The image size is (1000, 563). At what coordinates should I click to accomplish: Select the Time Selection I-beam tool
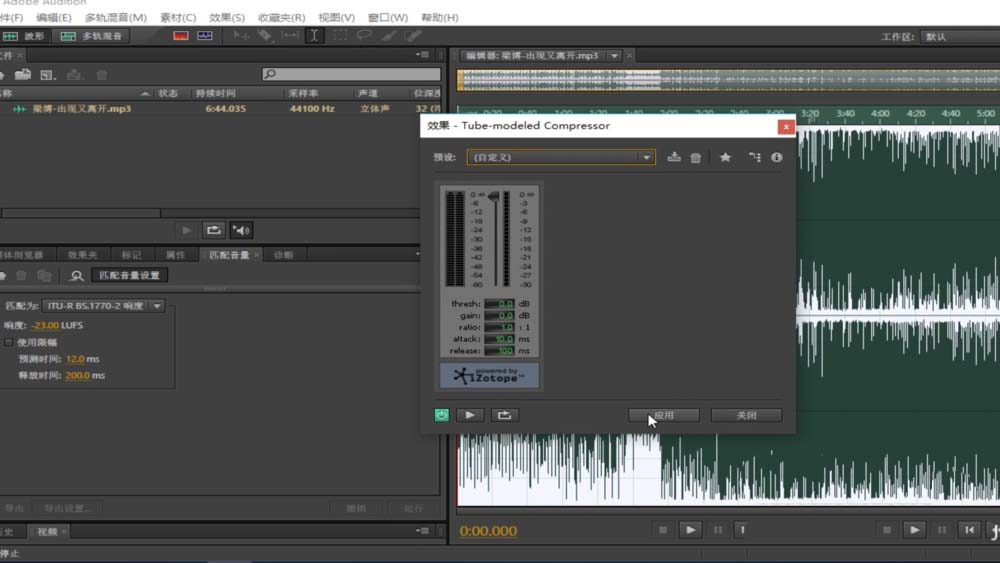pyautogui.click(x=314, y=36)
